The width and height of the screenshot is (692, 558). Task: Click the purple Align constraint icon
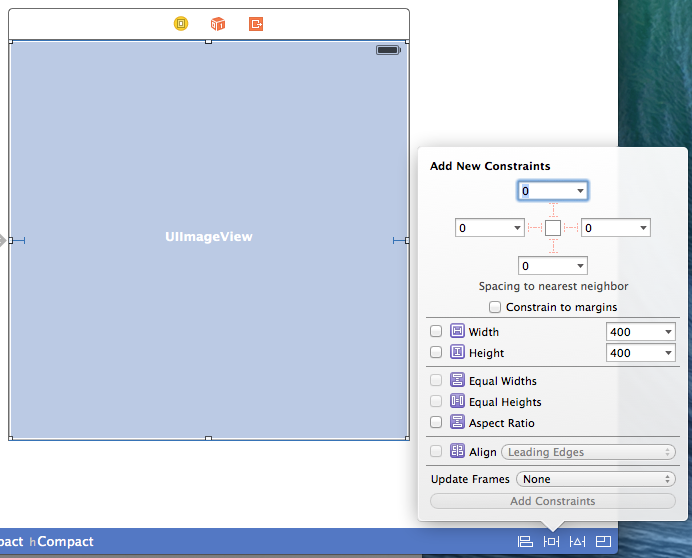(x=457, y=451)
